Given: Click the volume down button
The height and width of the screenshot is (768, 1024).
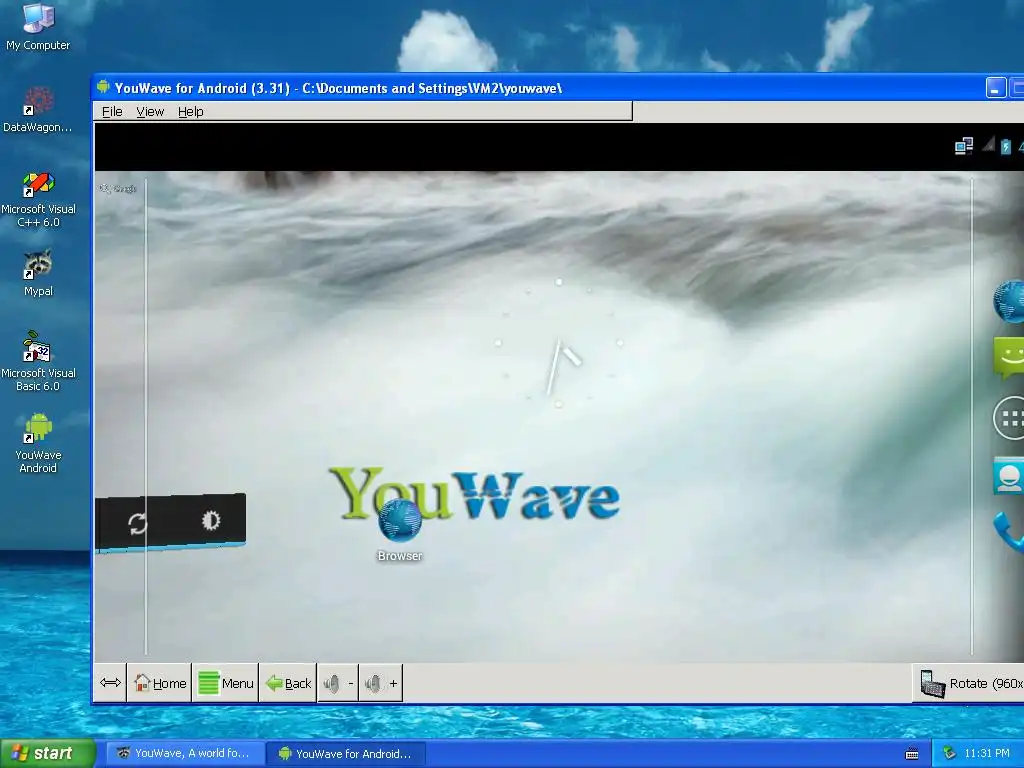Looking at the screenshot, I should pos(338,683).
